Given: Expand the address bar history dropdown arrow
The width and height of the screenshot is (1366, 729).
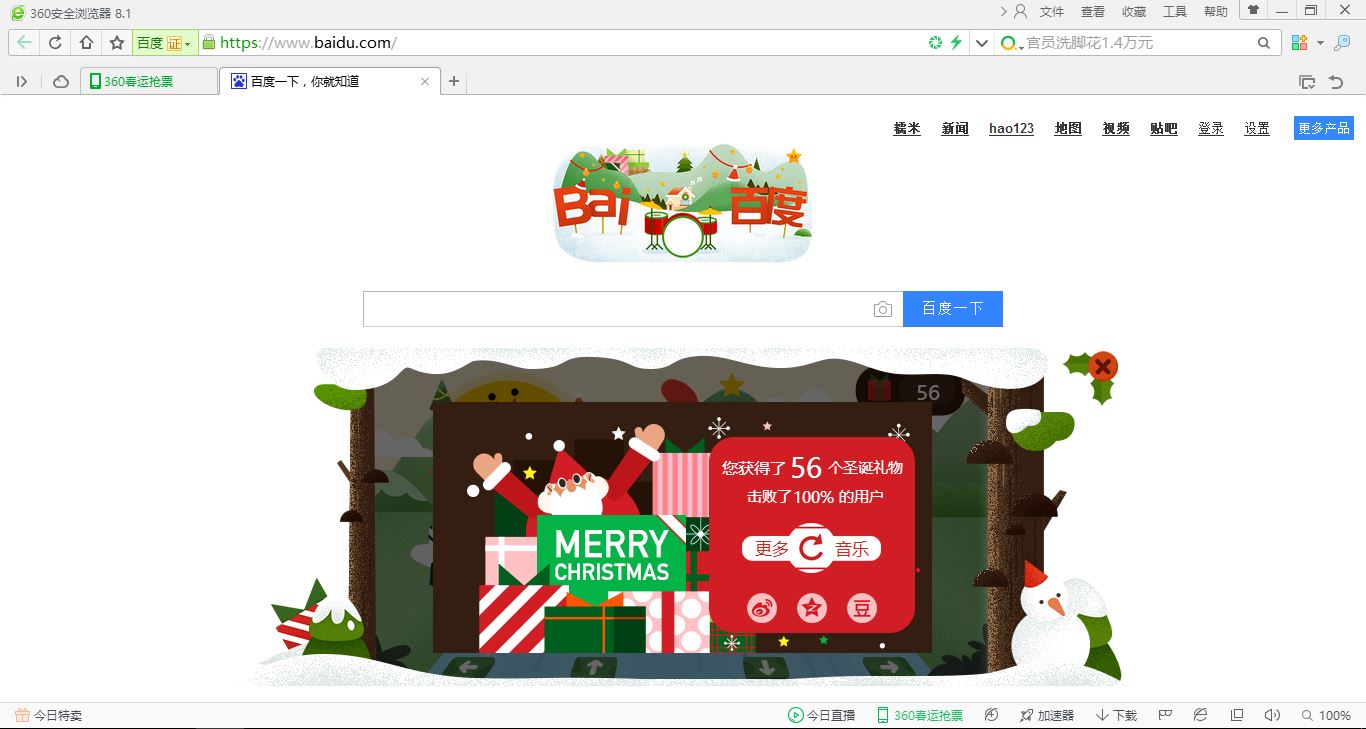Looking at the screenshot, I should pos(981,43).
